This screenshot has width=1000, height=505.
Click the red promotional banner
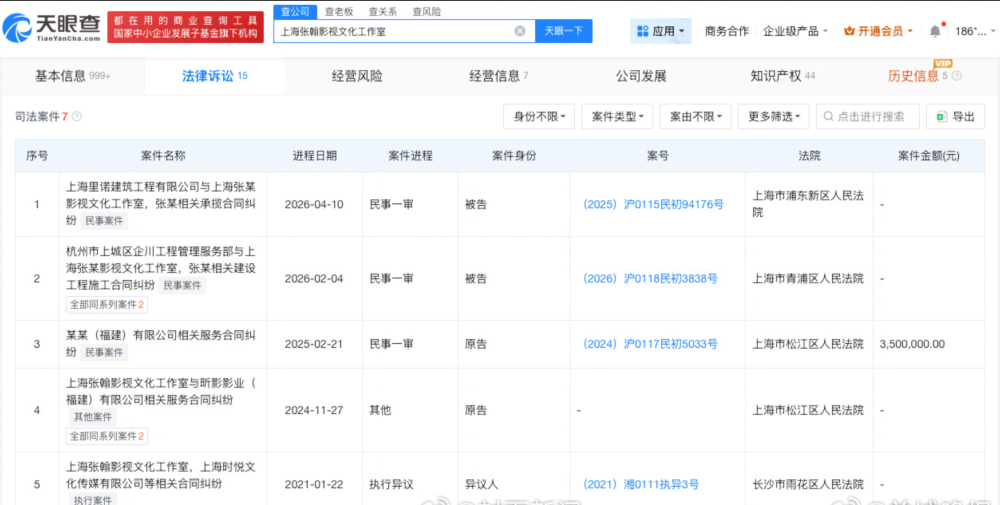point(186,27)
